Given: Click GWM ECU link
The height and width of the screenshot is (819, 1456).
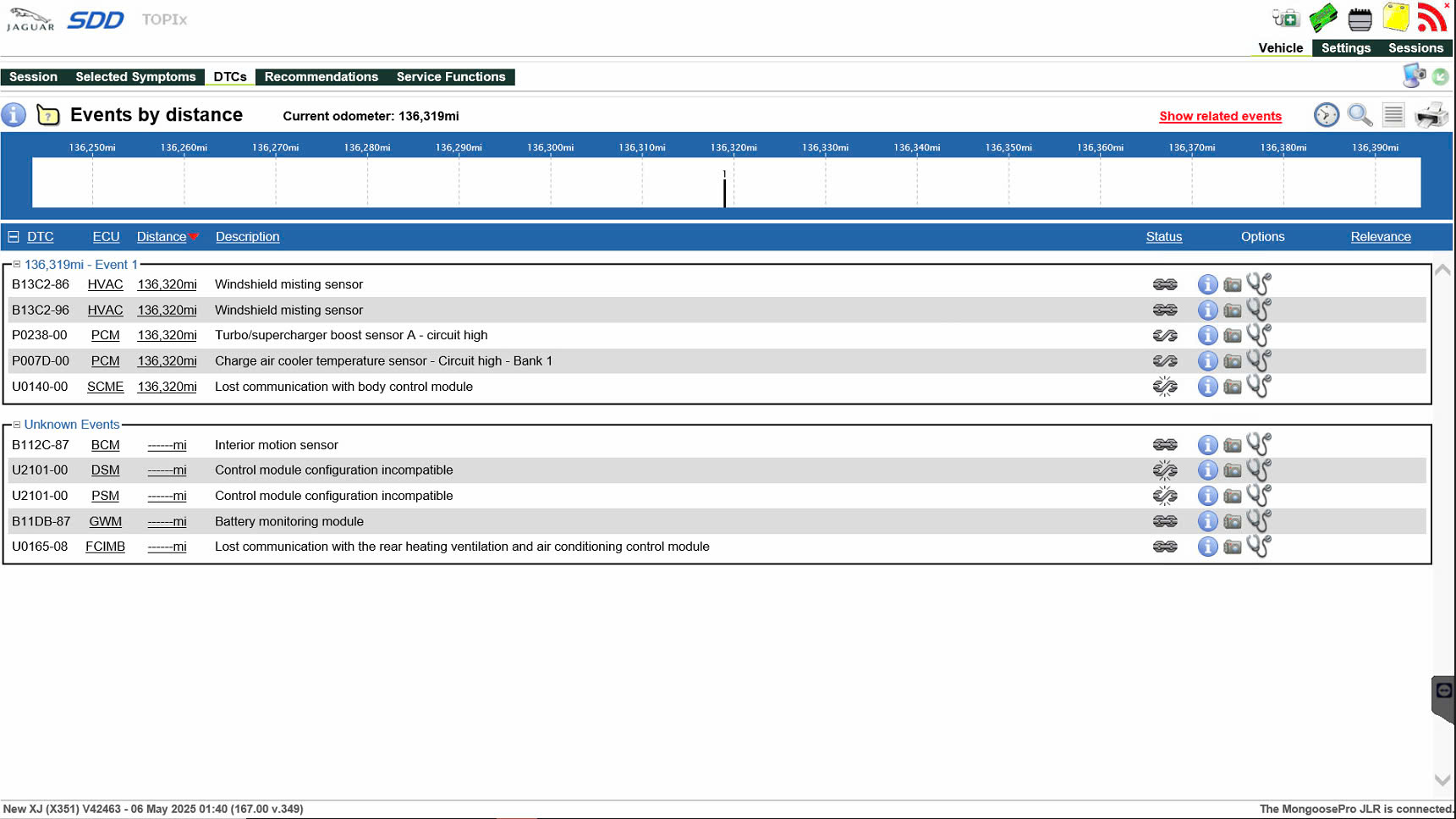Looking at the screenshot, I should point(105,522).
